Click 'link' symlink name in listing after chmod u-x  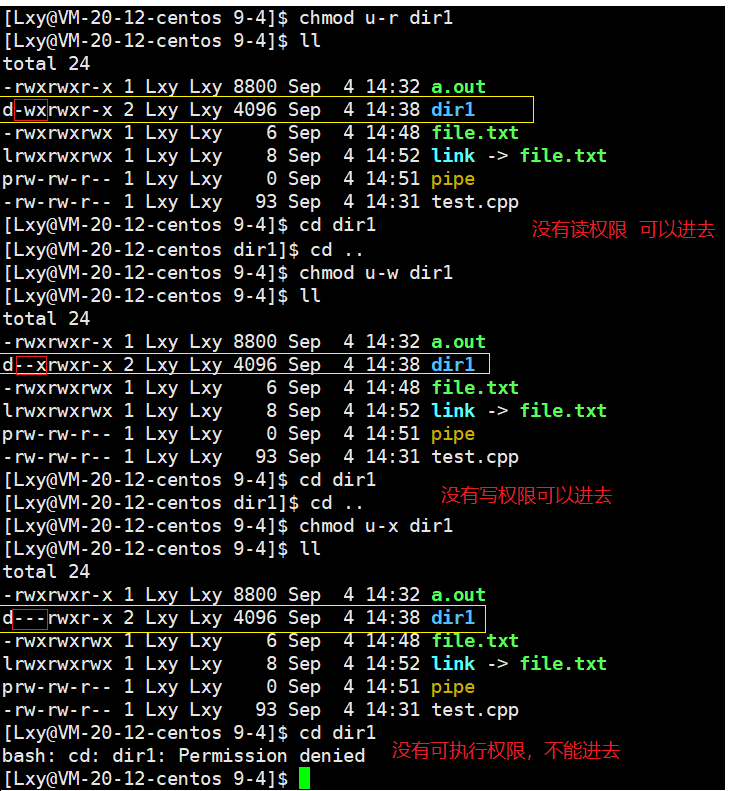click(453, 664)
